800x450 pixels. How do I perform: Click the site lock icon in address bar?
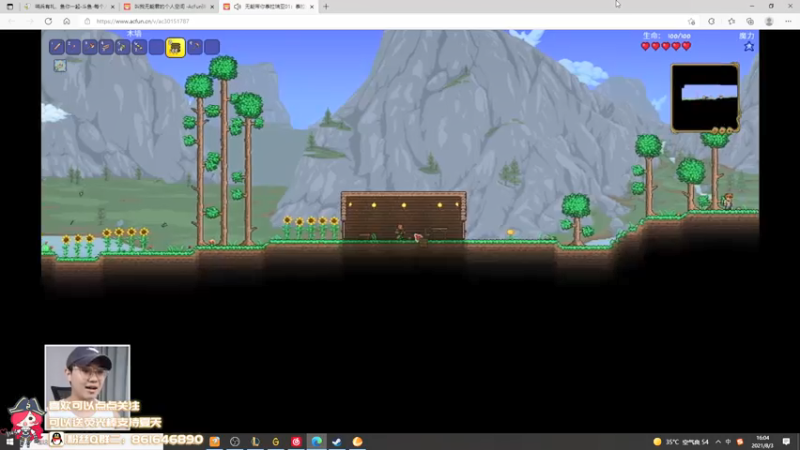[87, 21]
